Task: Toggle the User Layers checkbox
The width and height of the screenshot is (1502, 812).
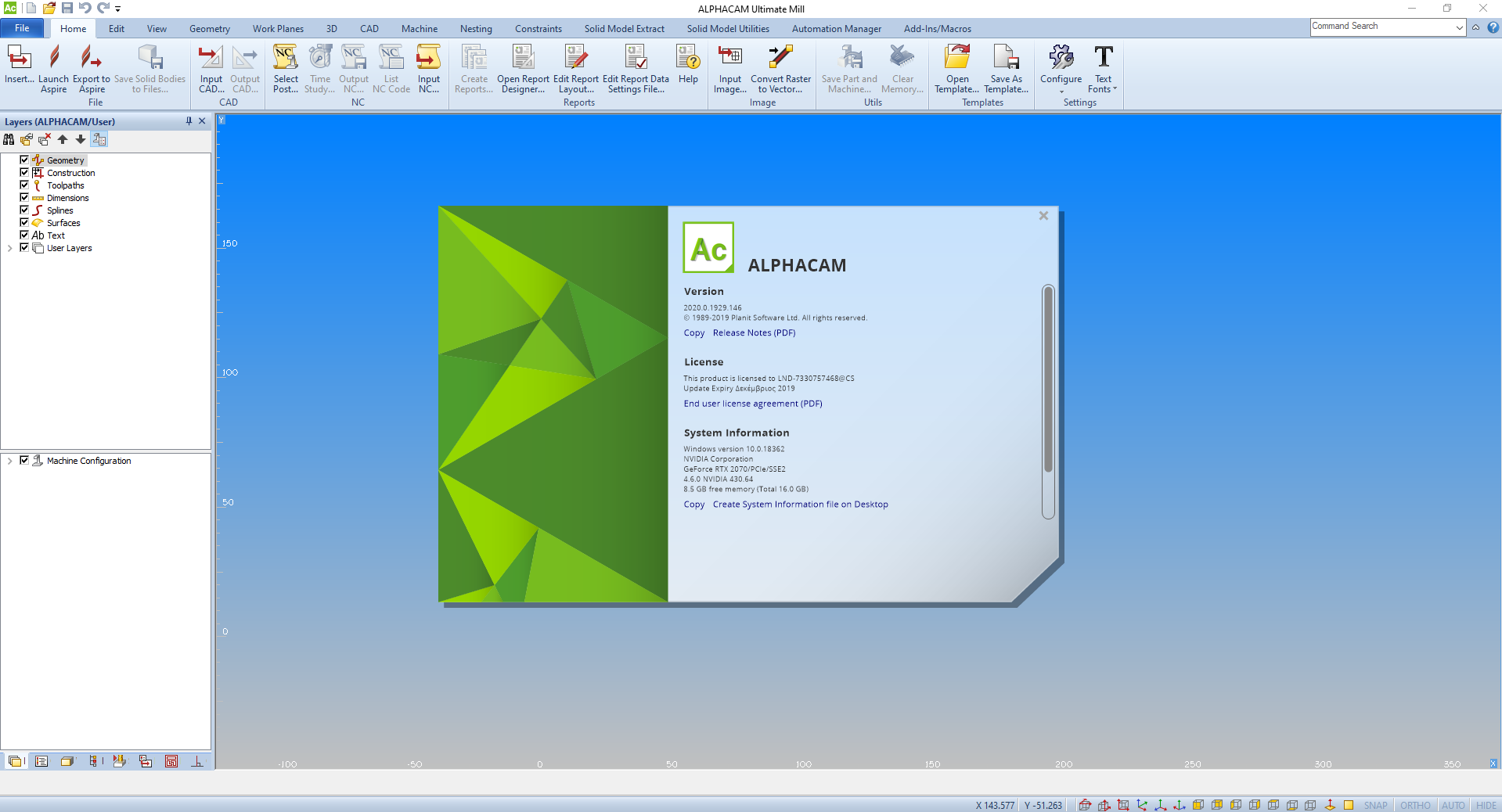Action: (24, 247)
